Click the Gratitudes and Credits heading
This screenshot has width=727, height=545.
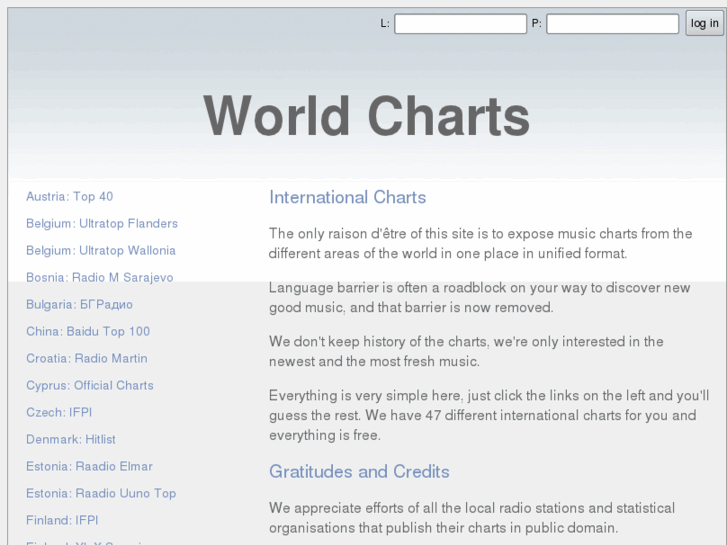[x=359, y=471]
